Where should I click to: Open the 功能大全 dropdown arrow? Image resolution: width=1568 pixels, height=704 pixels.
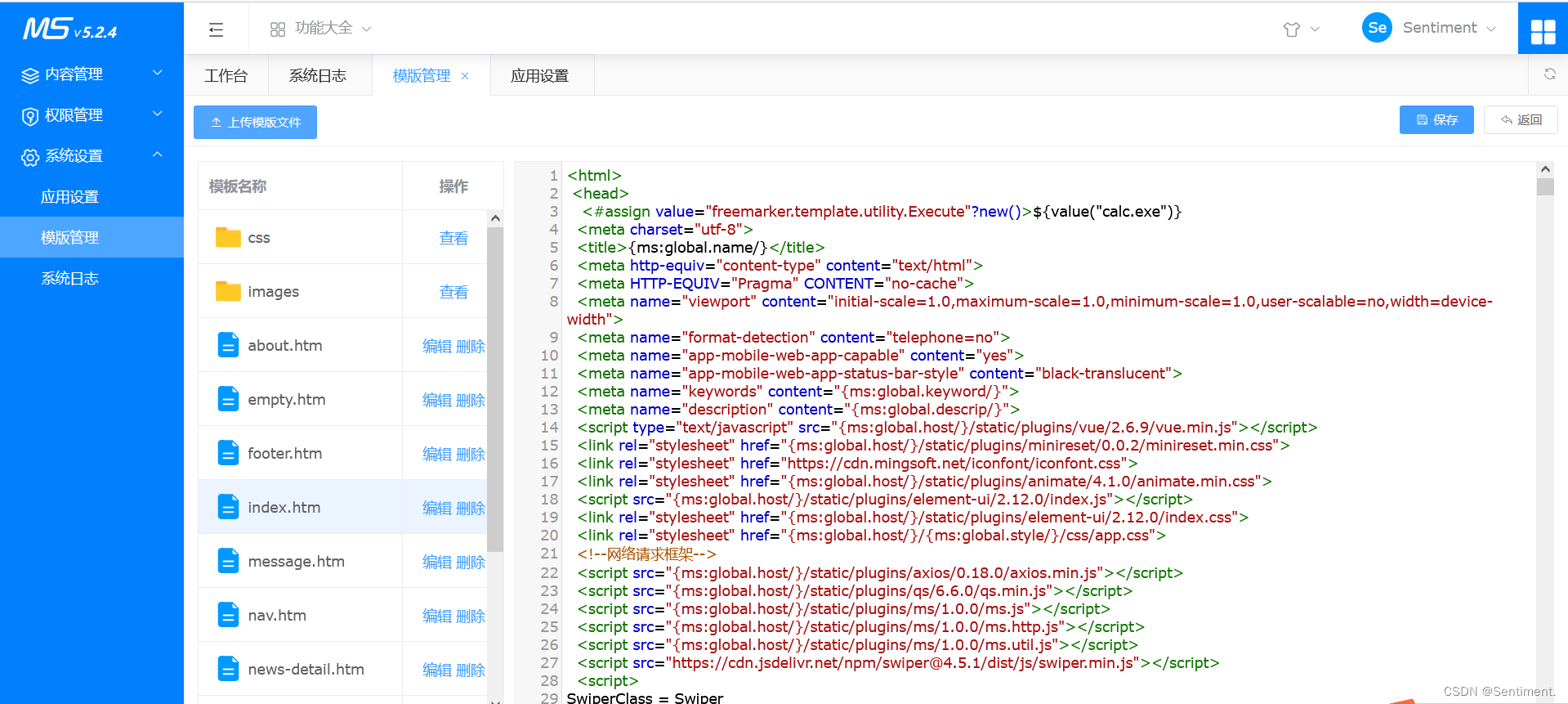(366, 29)
